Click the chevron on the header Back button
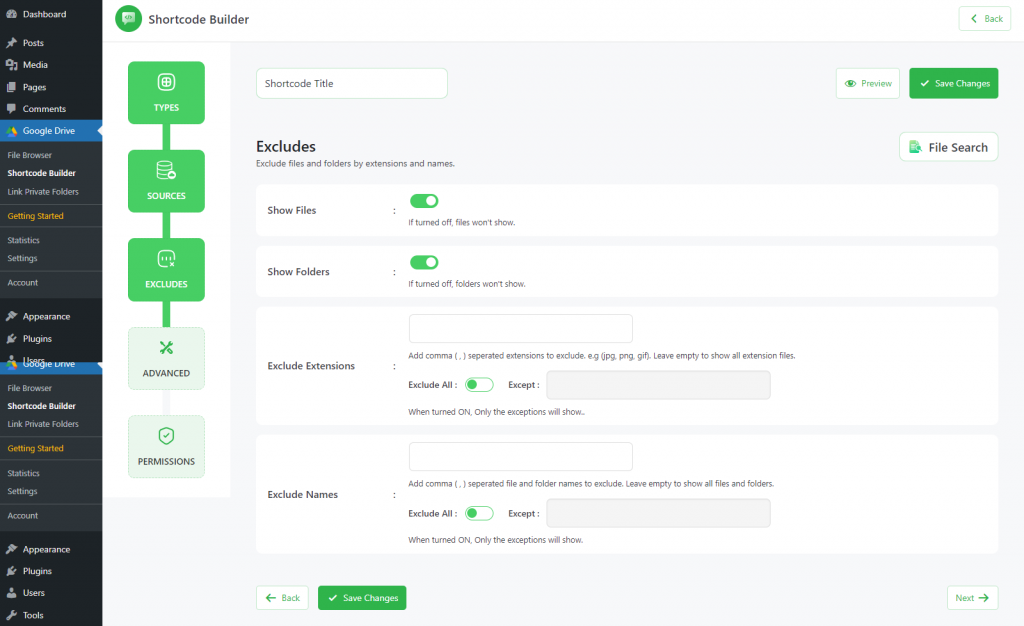The height and width of the screenshot is (626, 1024). point(974,19)
